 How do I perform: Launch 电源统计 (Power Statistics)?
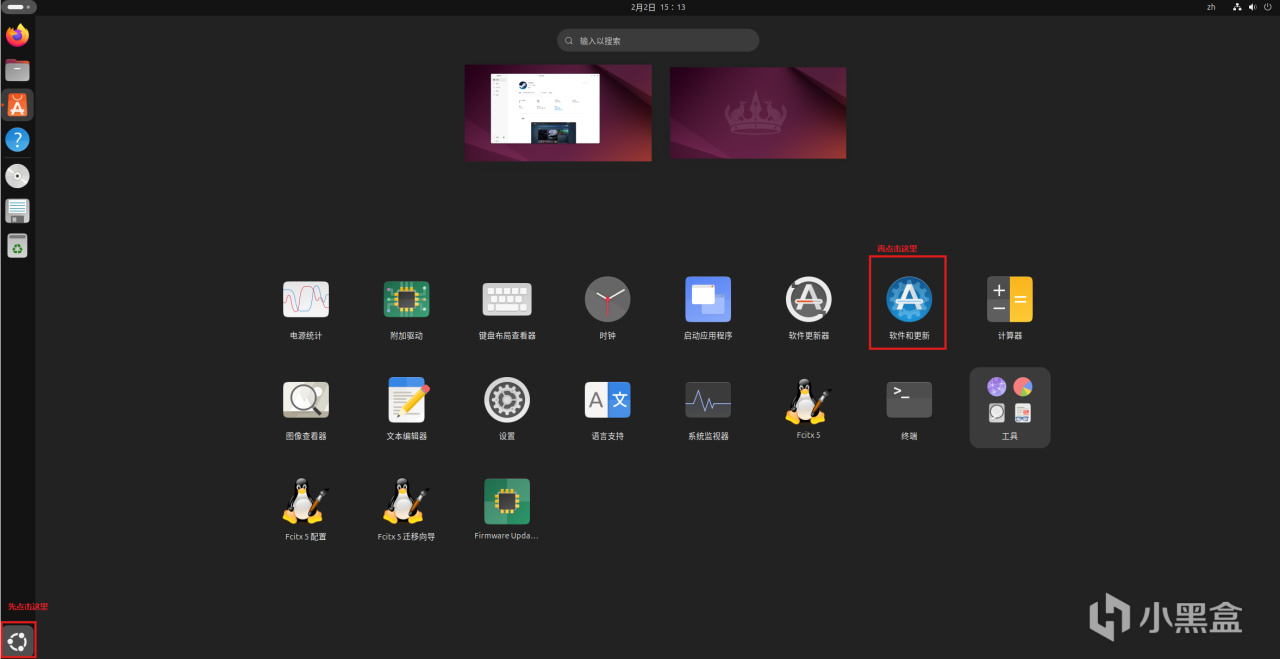[306, 309]
